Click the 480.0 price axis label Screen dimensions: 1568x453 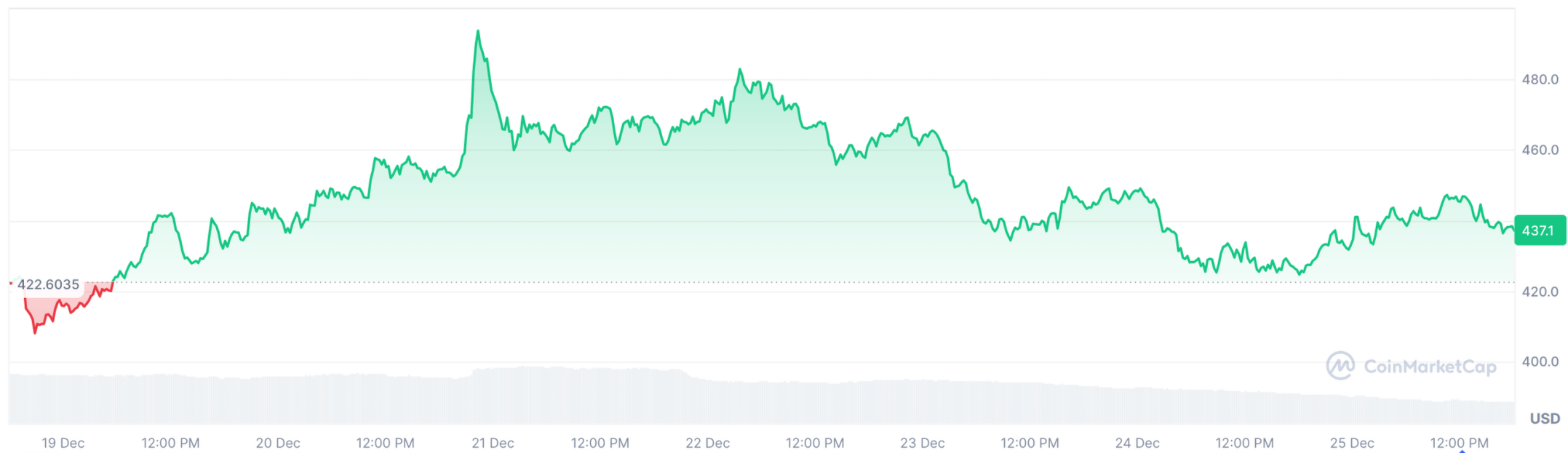(x=1540, y=79)
